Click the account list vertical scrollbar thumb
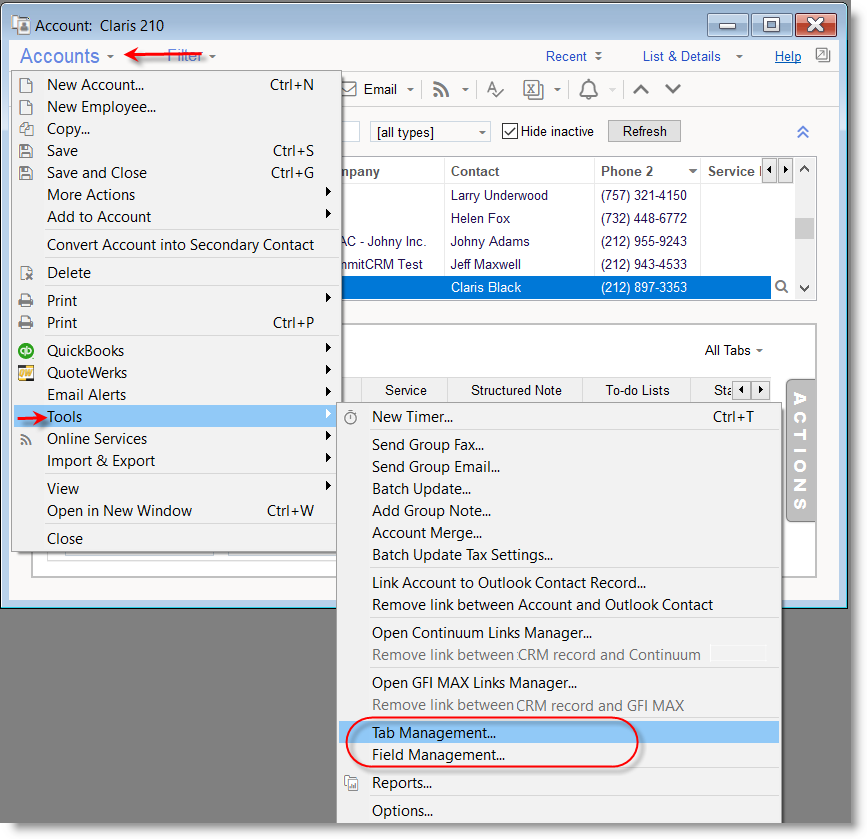This screenshot has width=867, height=839. (803, 229)
